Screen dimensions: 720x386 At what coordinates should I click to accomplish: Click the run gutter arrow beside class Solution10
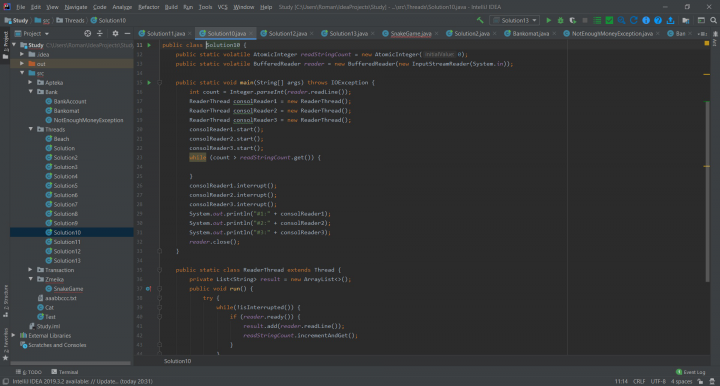pos(149,45)
